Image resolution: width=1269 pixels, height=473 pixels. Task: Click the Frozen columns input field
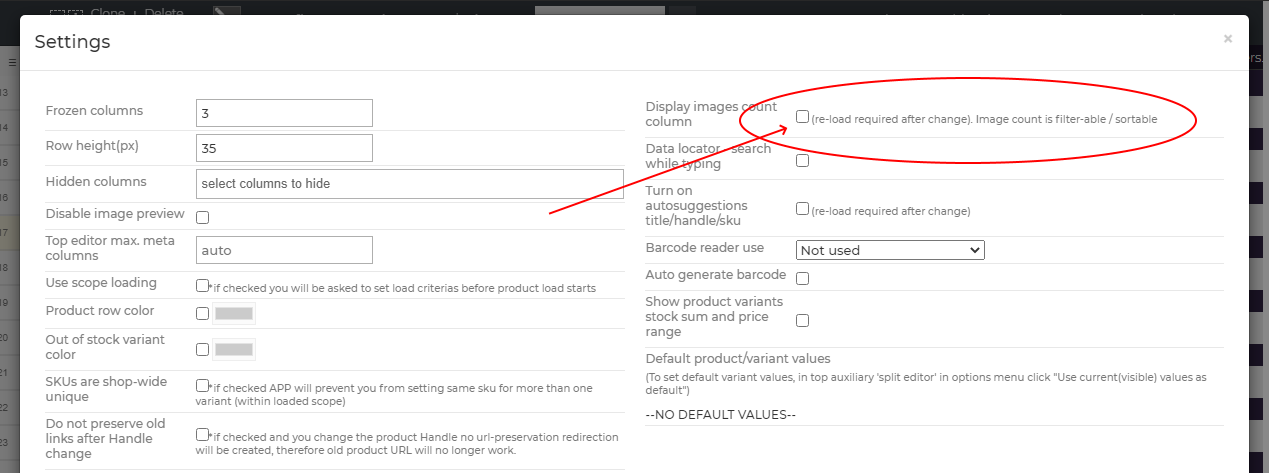(285, 113)
